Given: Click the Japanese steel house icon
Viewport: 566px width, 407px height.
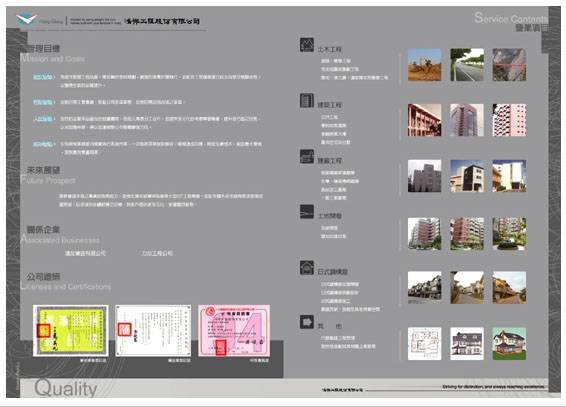Looking at the screenshot, I should 306,268.
